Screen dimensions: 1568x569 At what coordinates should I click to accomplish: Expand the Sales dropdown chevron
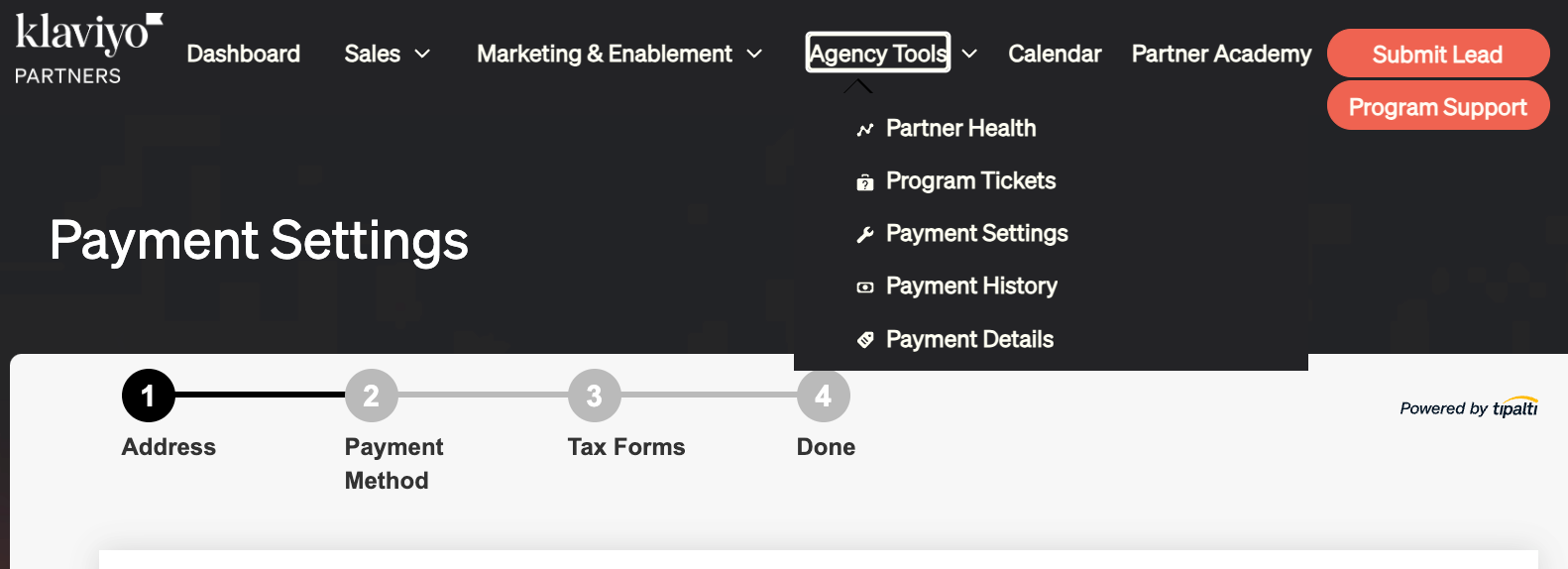click(422, 54)
